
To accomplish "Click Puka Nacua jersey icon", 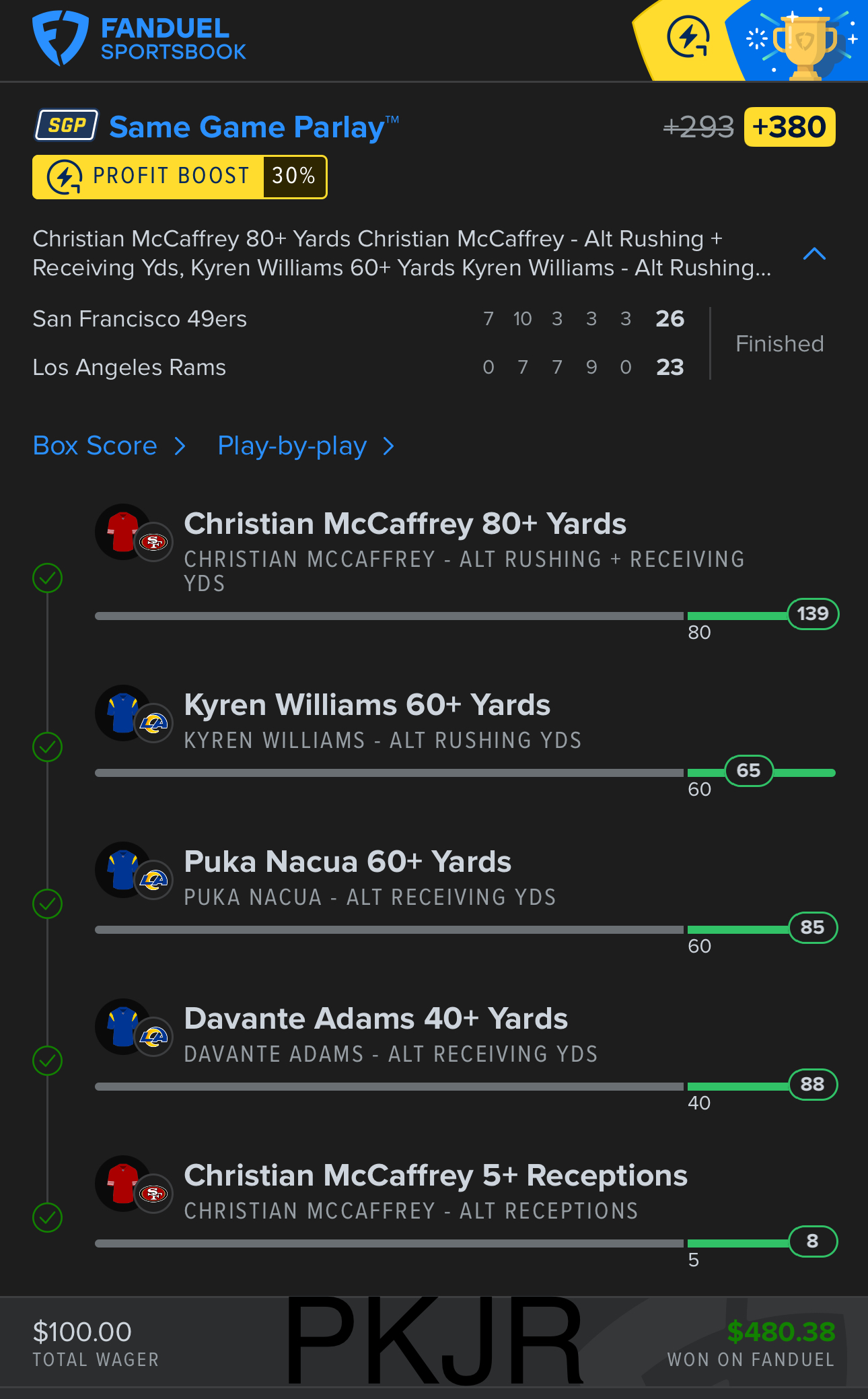I will point(124,870).
